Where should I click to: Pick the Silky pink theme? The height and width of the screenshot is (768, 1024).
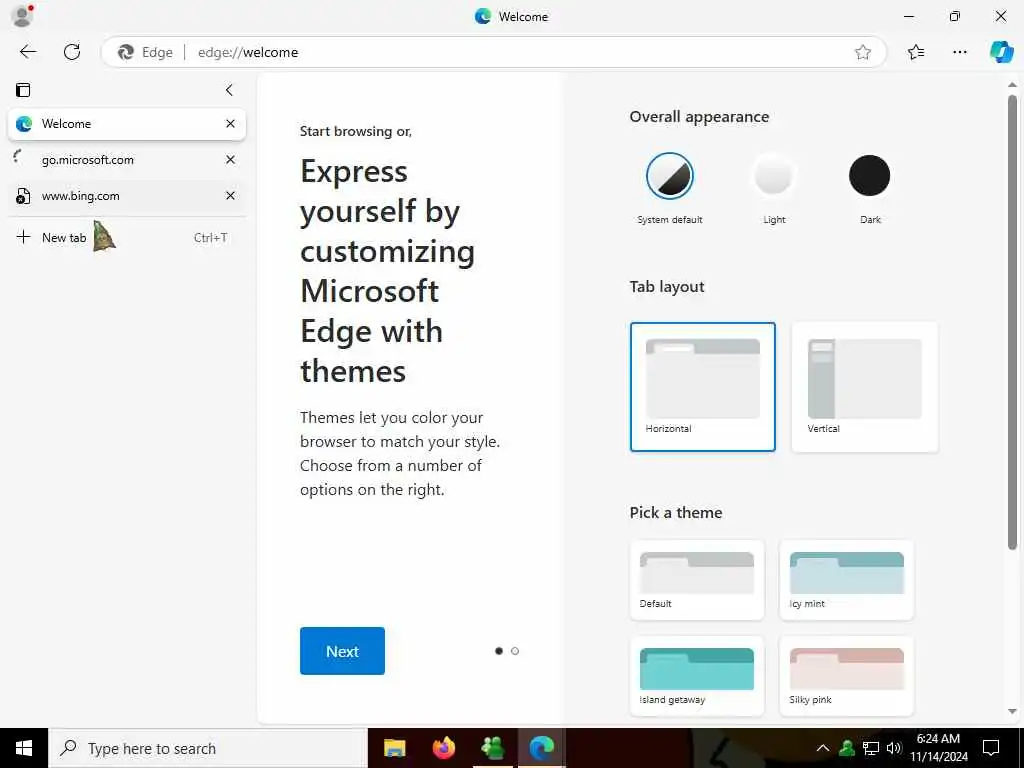click(846, 676)
